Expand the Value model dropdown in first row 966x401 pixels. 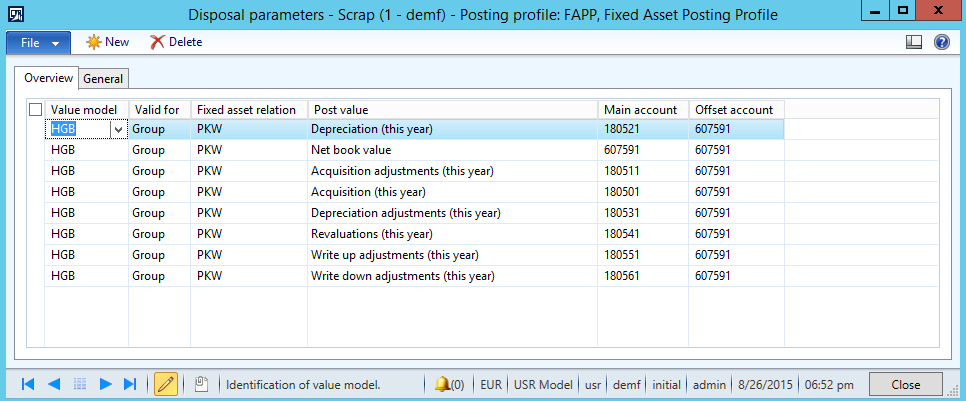pyautogui.click(x=119, y=129)
